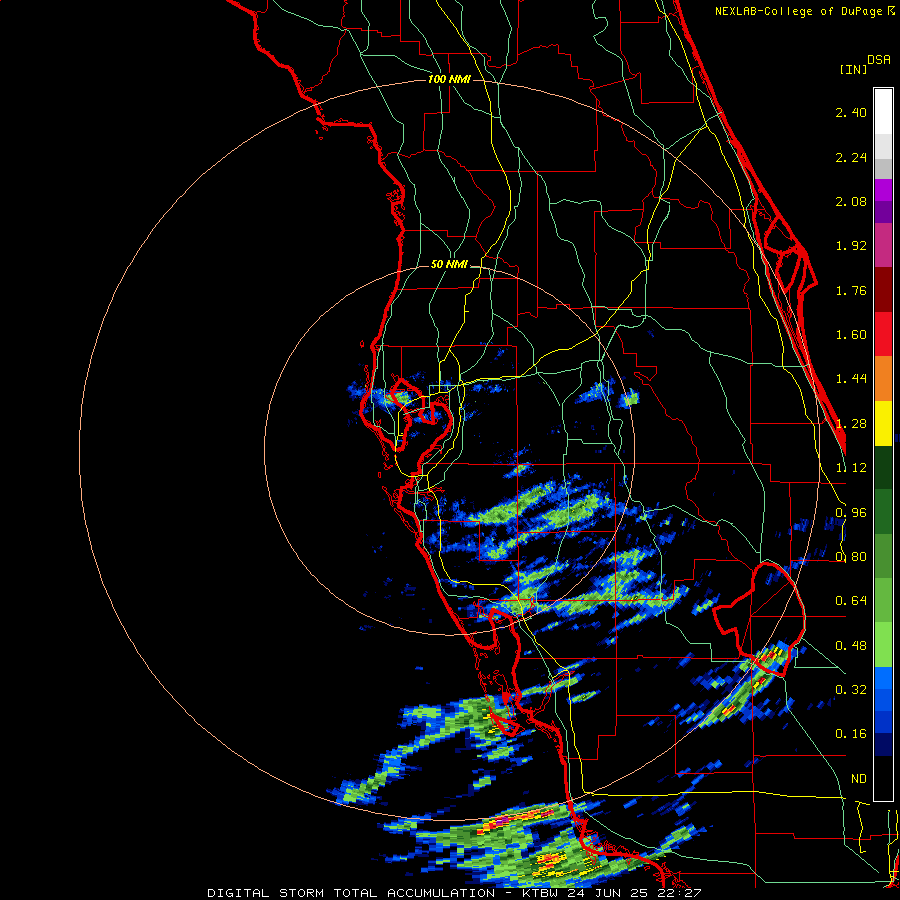
Task: Click the 0.32 legend value
Action: click(x=851, y=690)
